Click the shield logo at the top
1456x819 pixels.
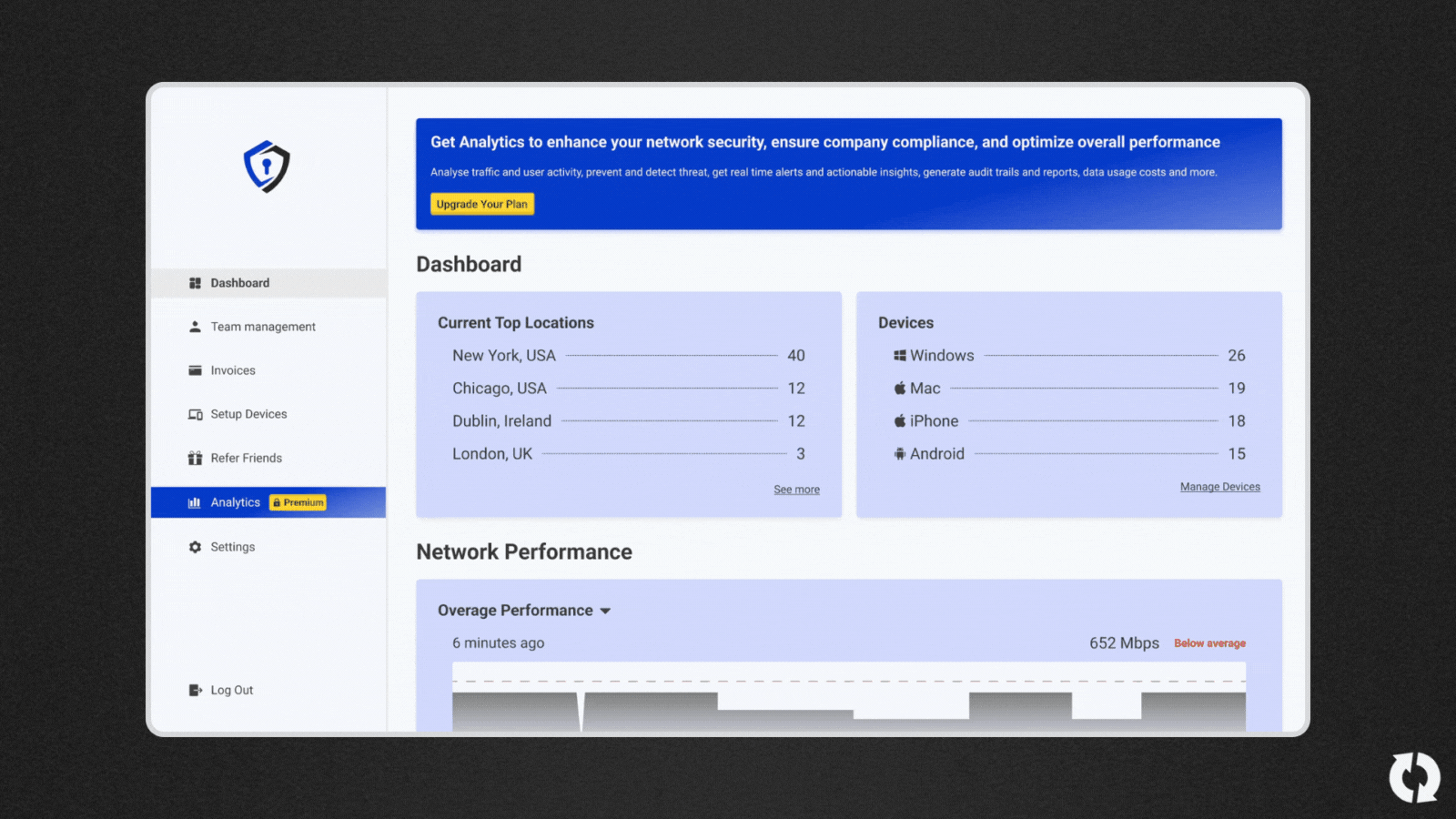266,165
